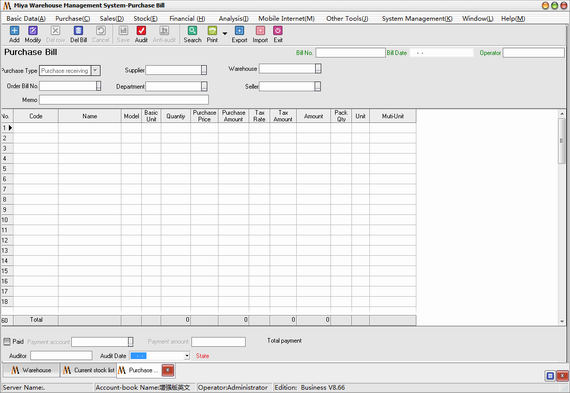
Task: Open the Financial menu
Action: (187, 19)
